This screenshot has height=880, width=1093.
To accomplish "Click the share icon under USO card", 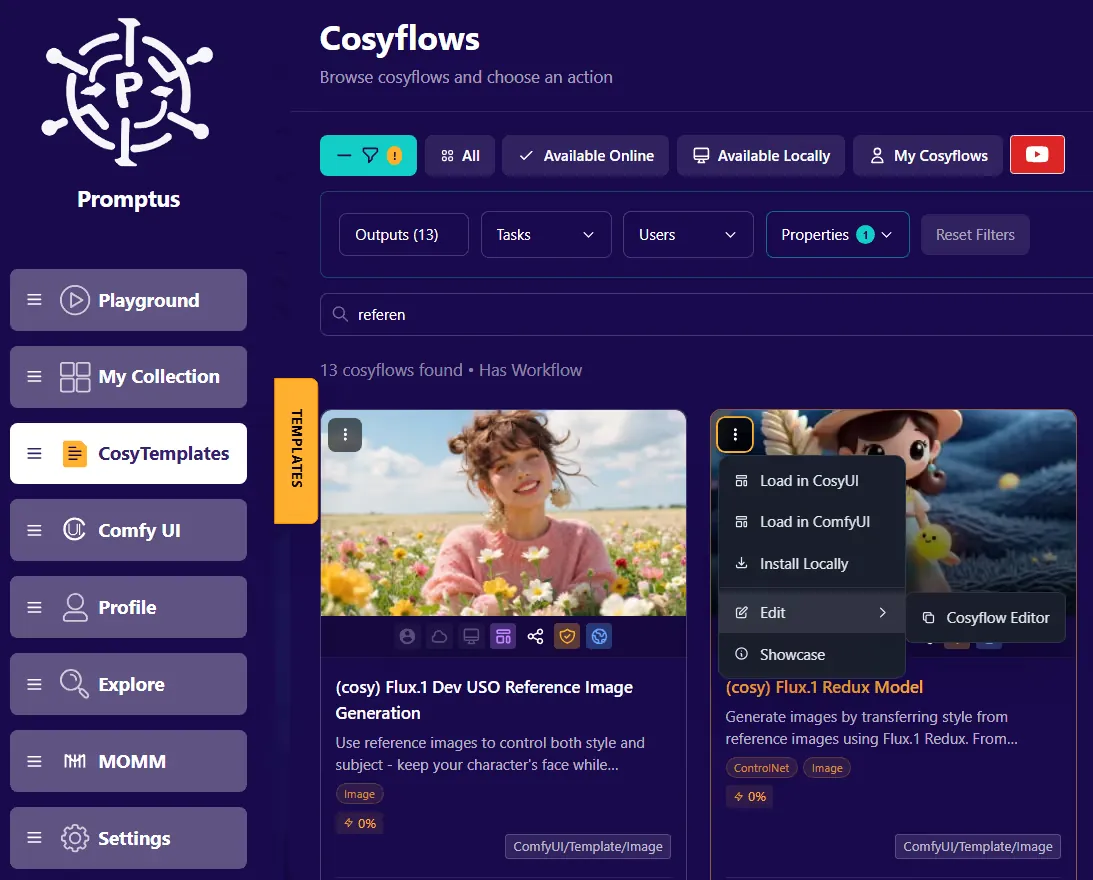I will click(x=535, y=636).
